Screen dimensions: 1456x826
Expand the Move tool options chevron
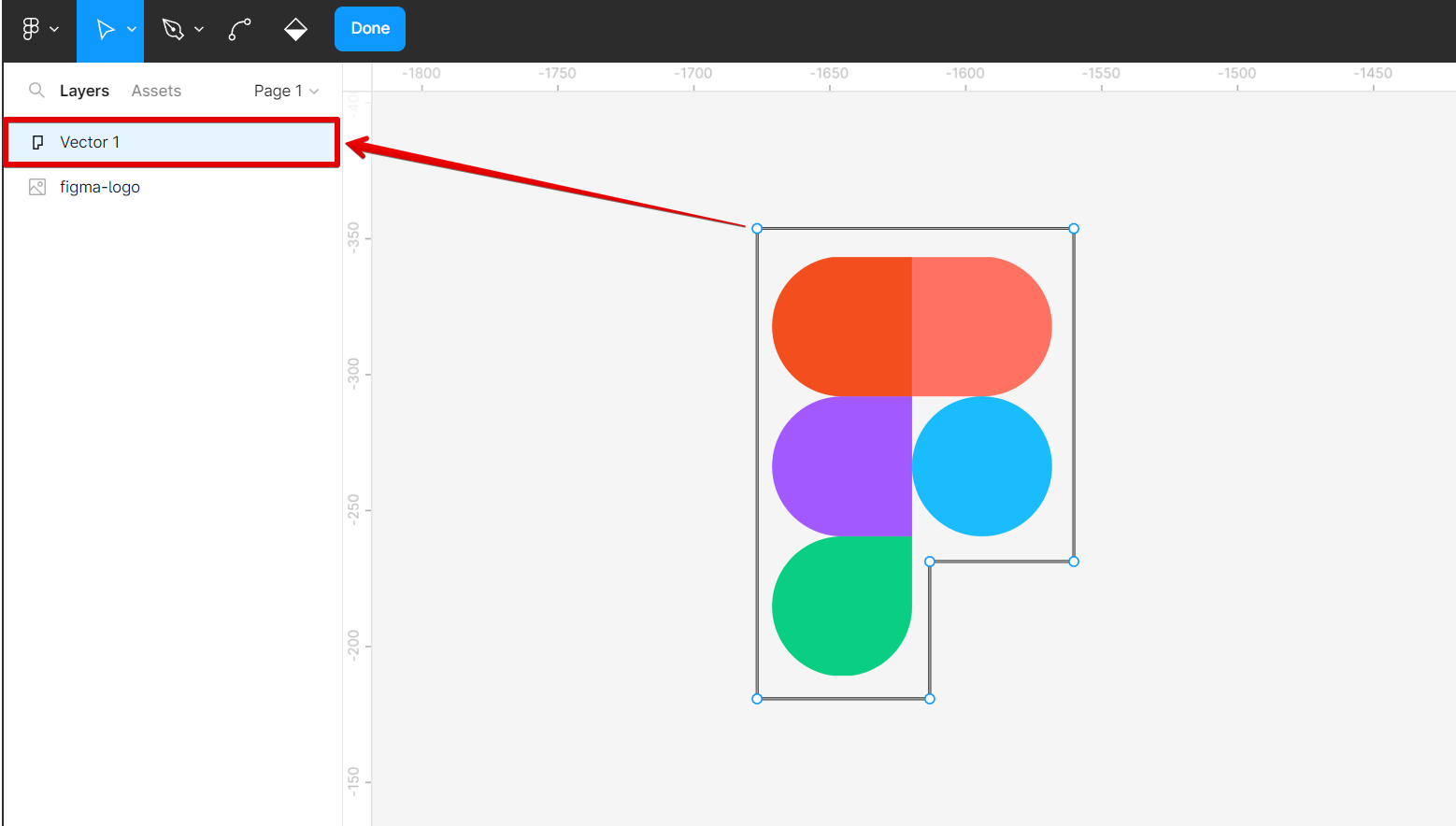[x=132, y=30]
